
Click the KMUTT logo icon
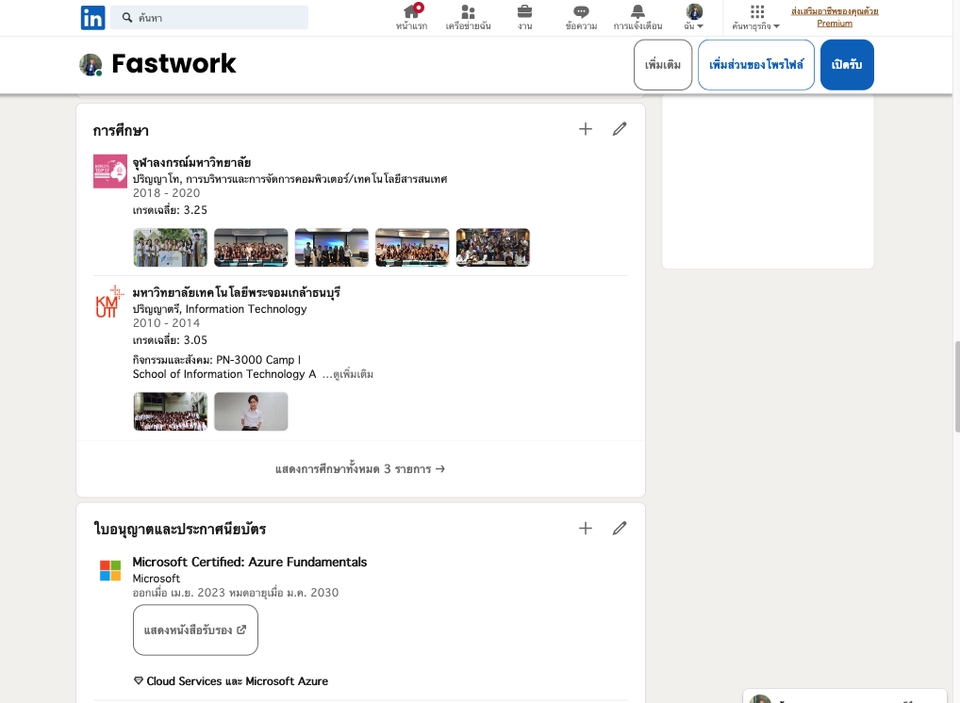(110, 301)
